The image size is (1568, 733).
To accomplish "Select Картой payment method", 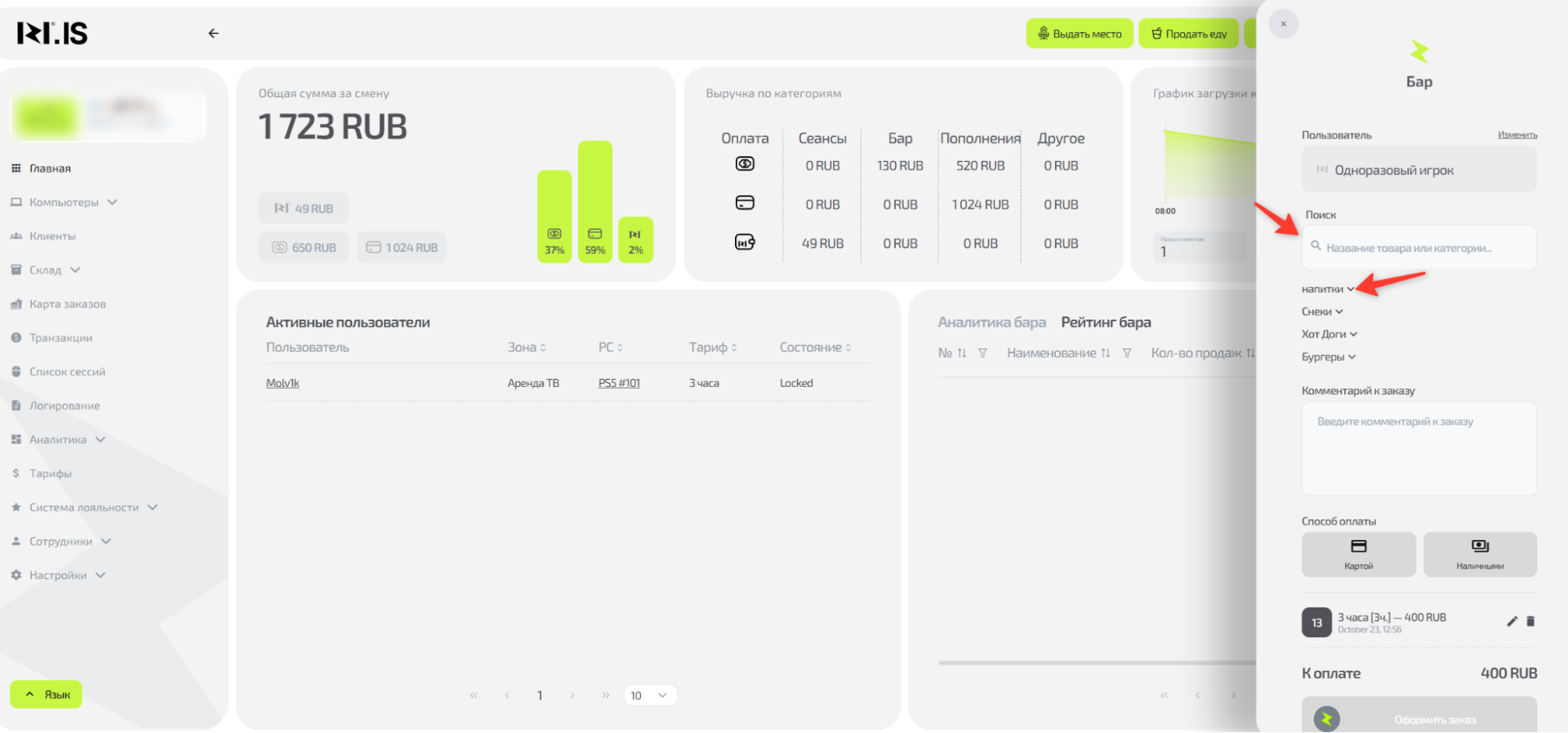I will [1358, 554].
